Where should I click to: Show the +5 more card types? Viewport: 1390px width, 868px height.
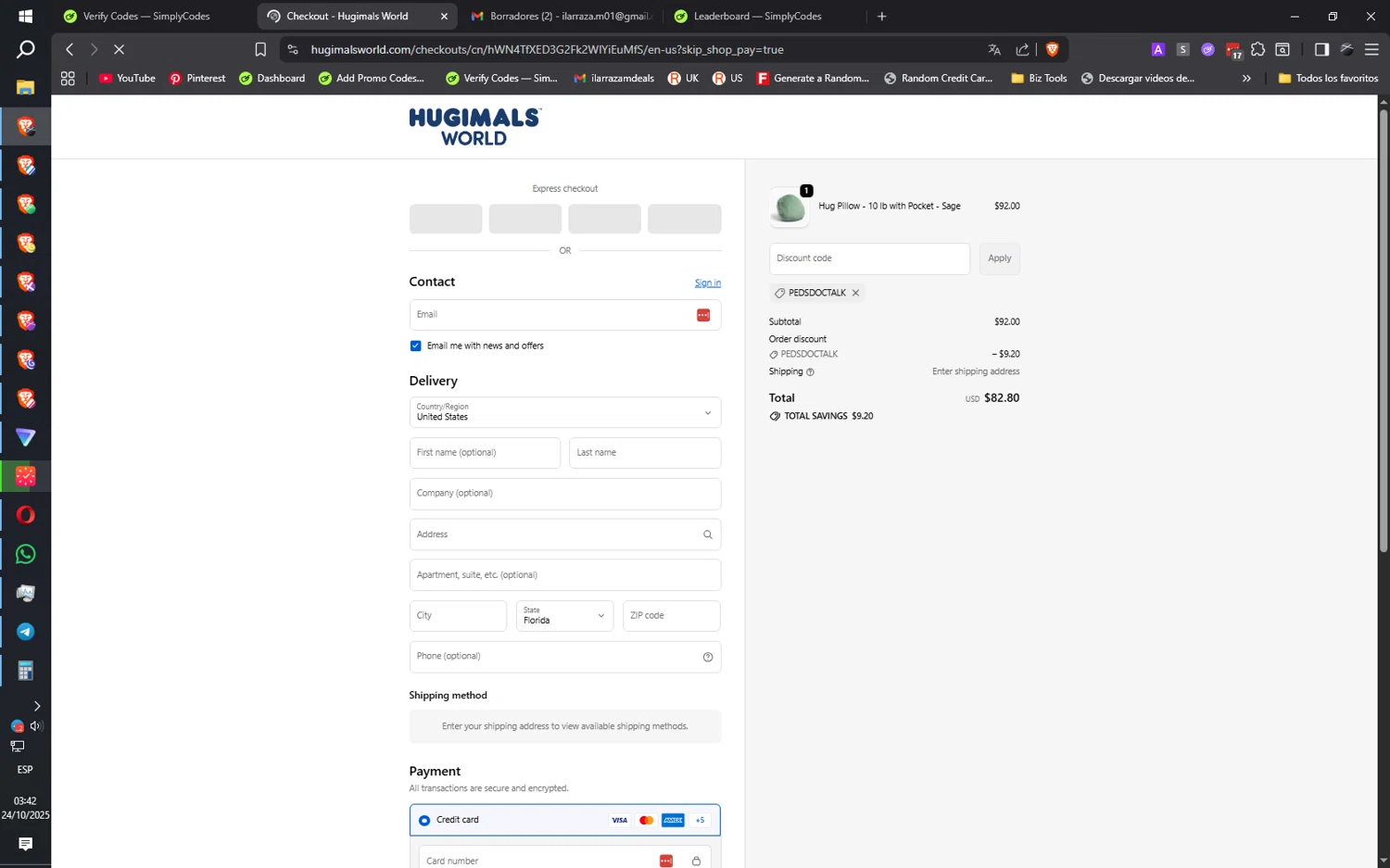pos(700,820)
